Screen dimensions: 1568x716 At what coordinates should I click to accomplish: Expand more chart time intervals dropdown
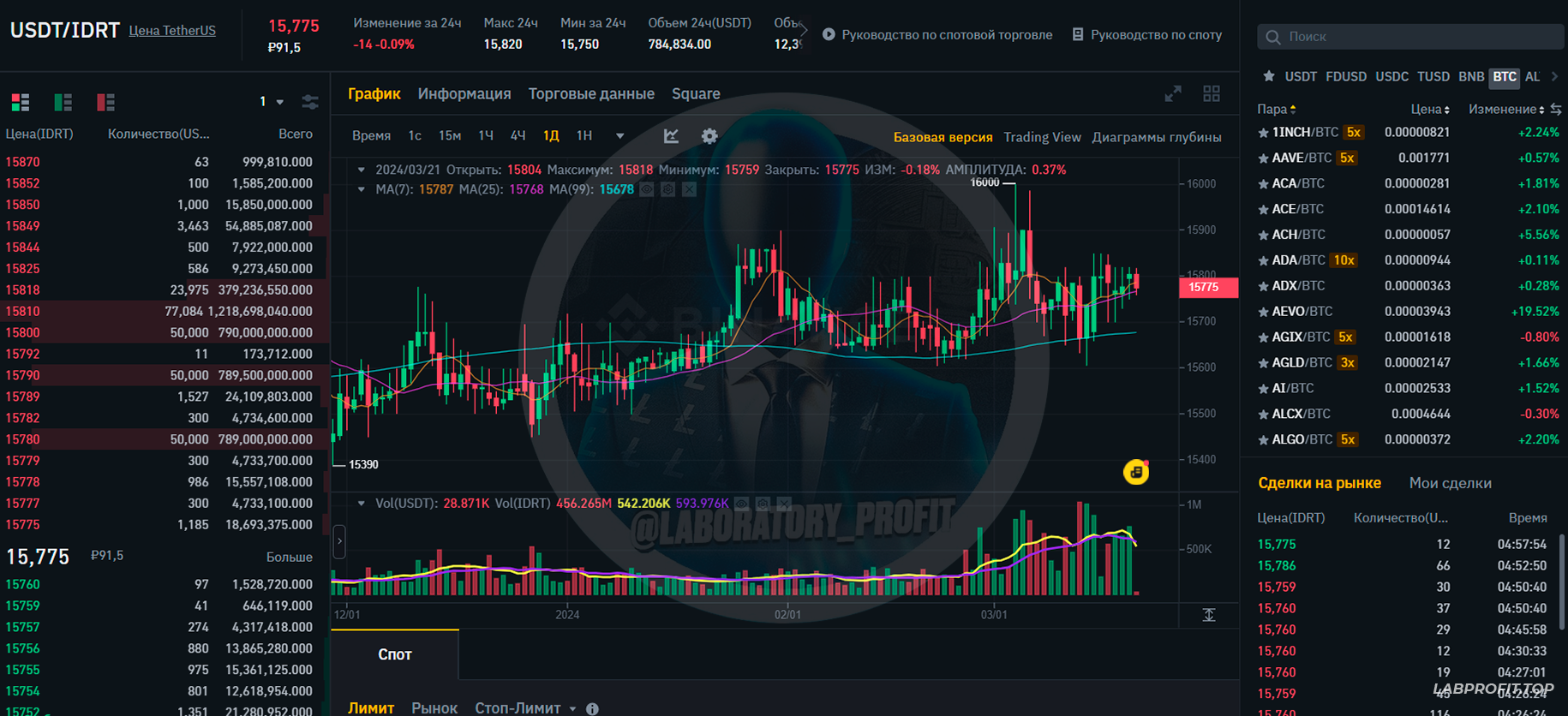619,136
